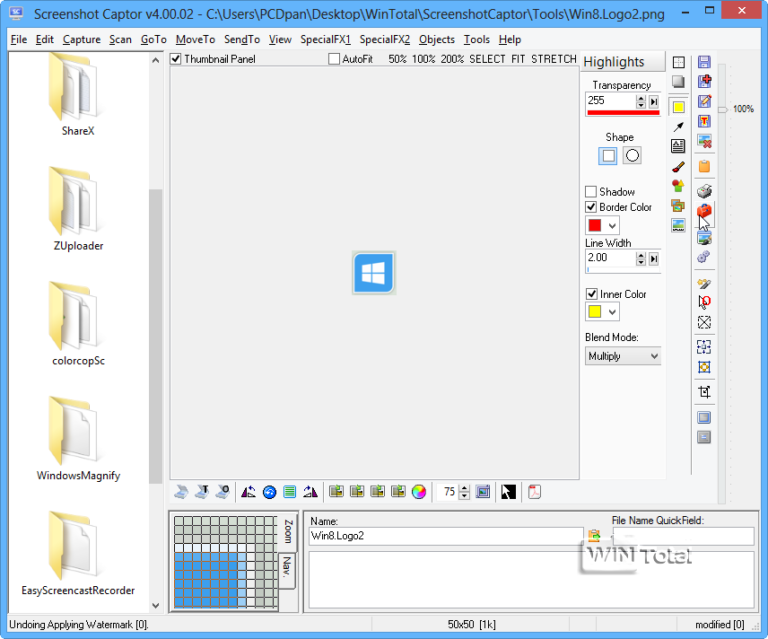Click the grid selection icon at top
The image size is (768, 639).
tap(678, 62)
